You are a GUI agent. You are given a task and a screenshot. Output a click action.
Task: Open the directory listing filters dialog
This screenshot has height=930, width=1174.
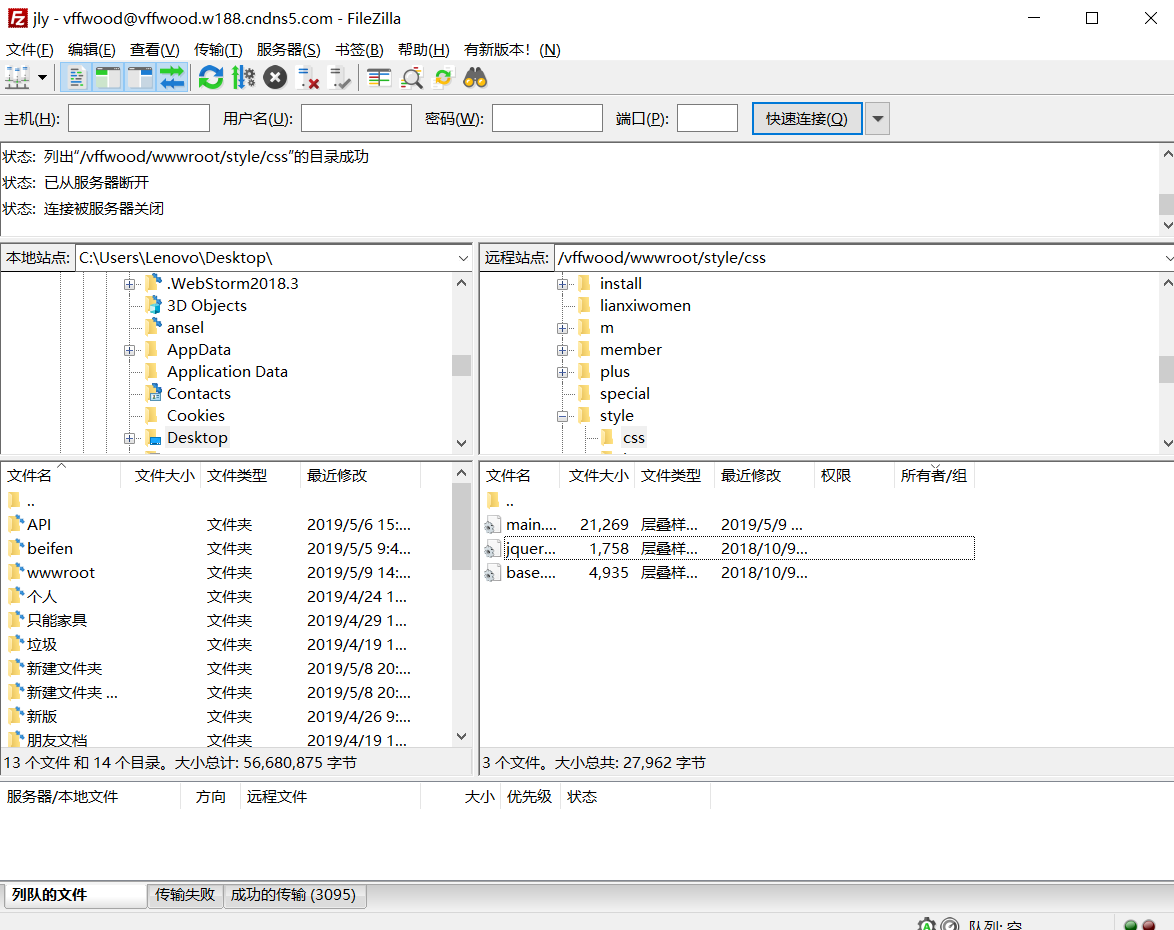click(x=379, y=78)
